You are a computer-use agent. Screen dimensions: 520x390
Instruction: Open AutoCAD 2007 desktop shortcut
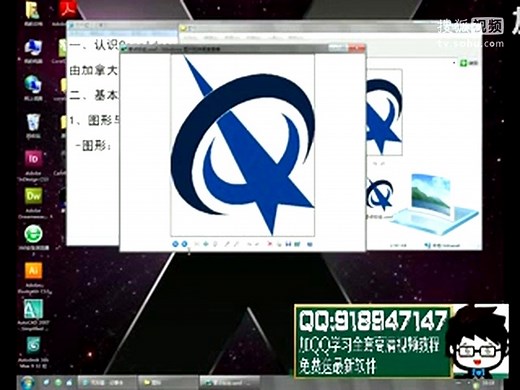click(33, 315)
